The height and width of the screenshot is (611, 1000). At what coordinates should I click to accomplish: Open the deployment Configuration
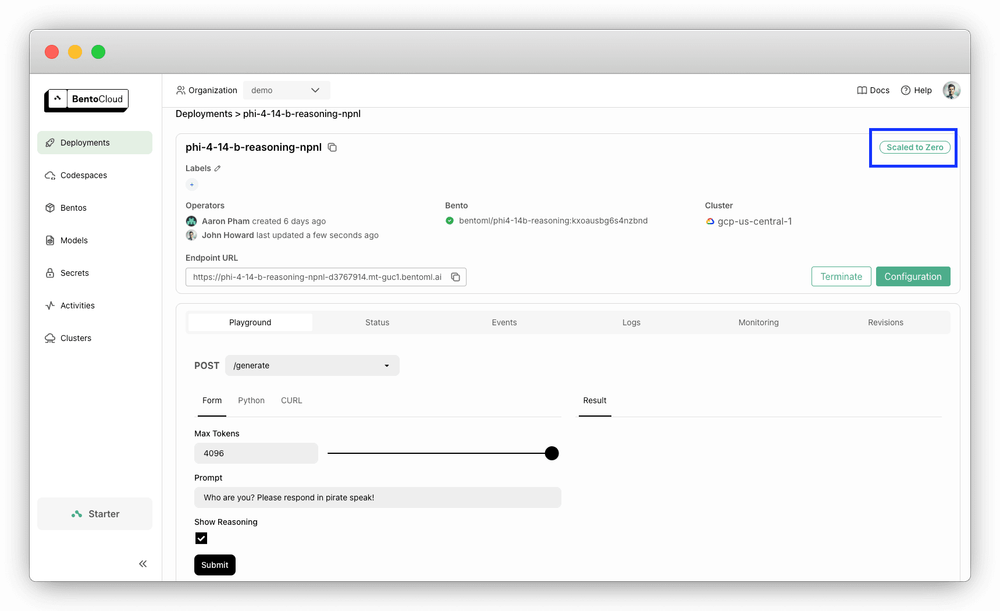913,276
